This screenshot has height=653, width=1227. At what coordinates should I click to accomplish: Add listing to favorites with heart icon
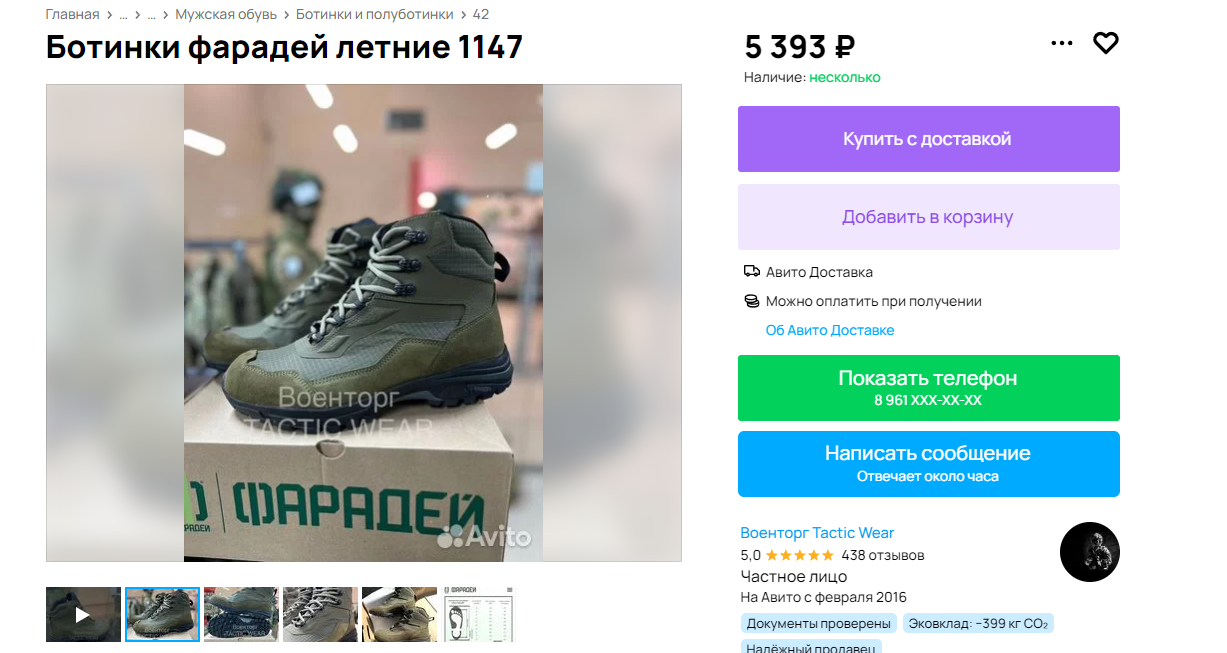(1105, 43)
